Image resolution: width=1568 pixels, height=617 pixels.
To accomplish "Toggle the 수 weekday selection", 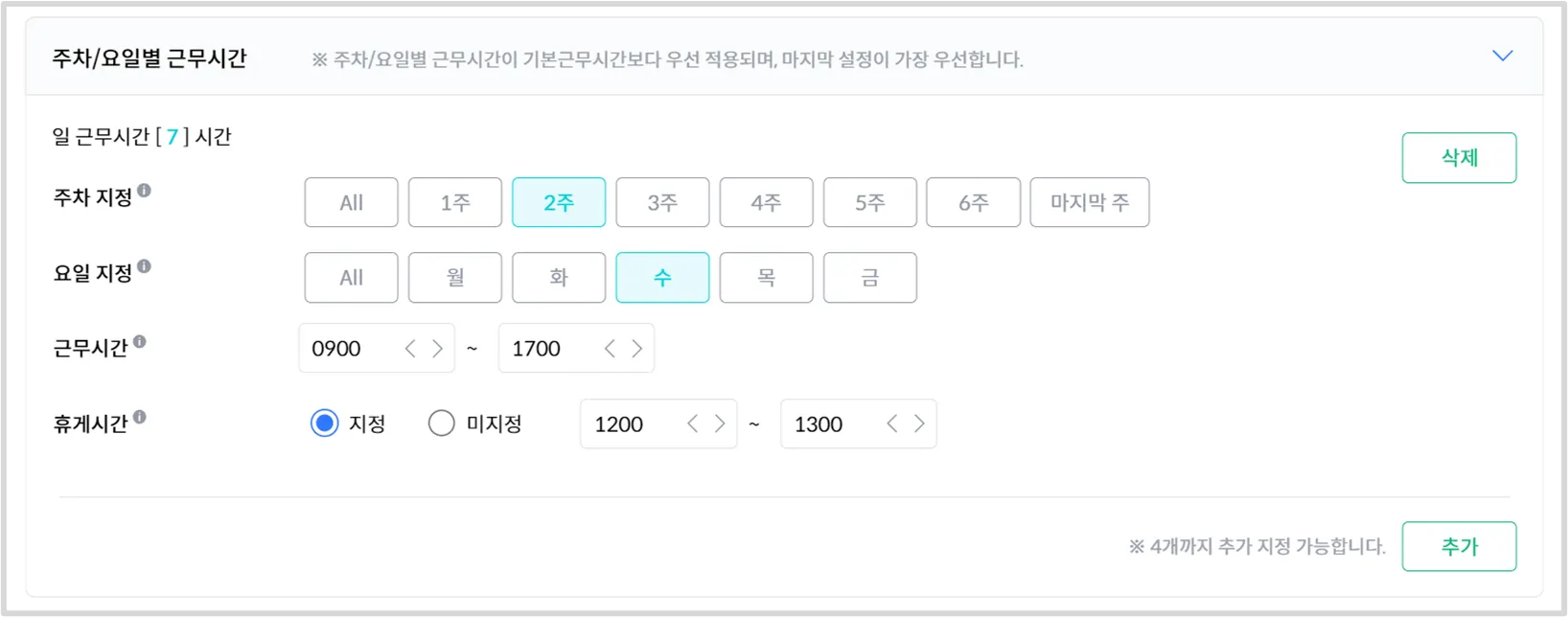I will pyautogui.click(x=662, y=278).
